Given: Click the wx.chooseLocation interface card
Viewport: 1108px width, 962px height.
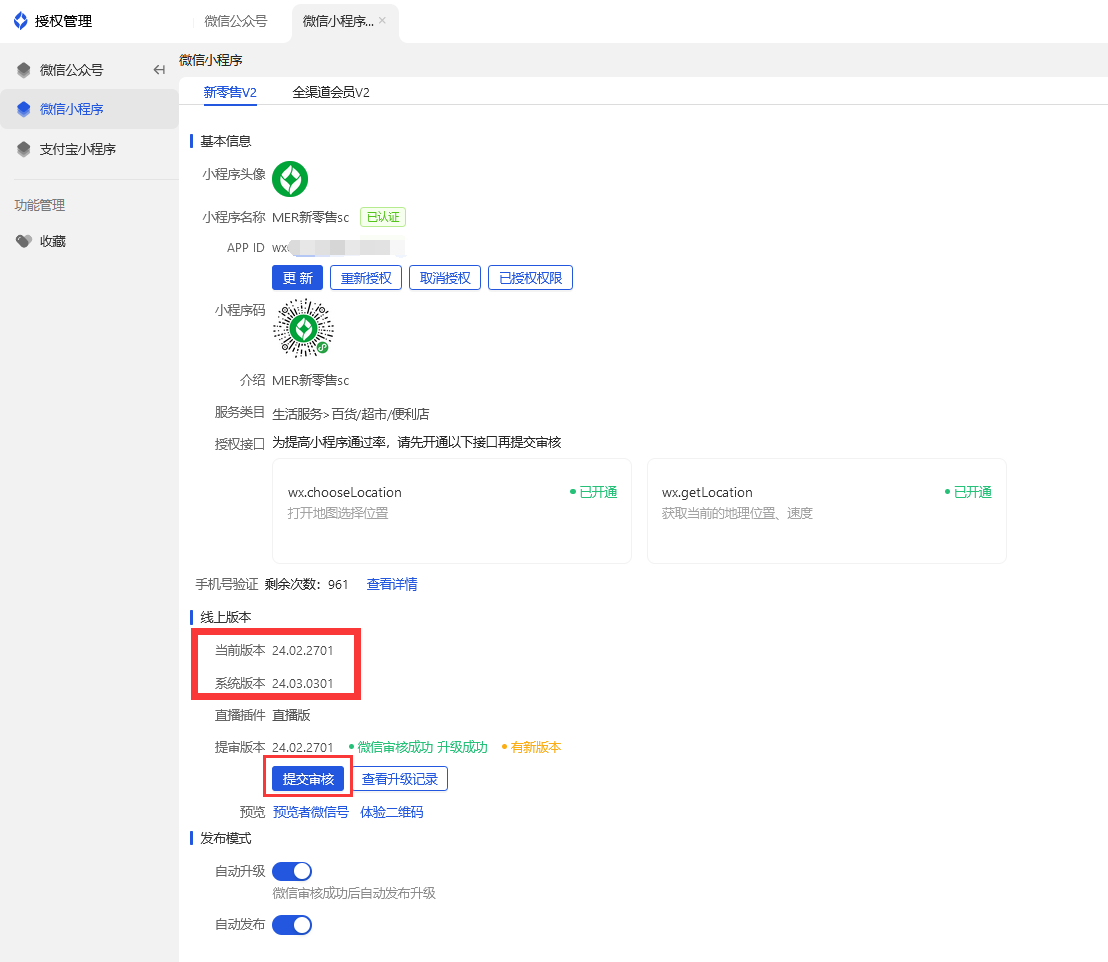Looking at the screenshot, I should point(452,511).
